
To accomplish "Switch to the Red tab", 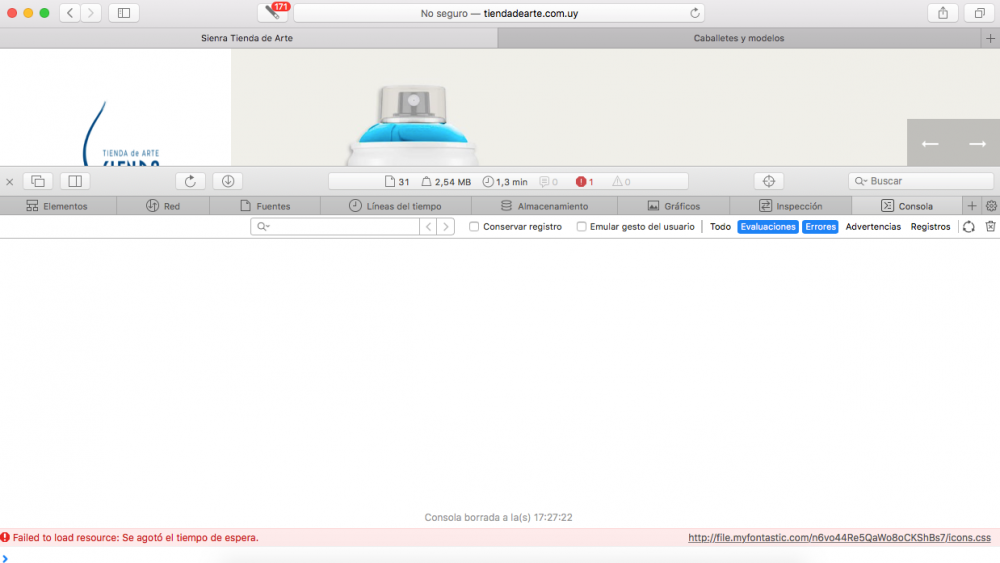I will 163,206.
